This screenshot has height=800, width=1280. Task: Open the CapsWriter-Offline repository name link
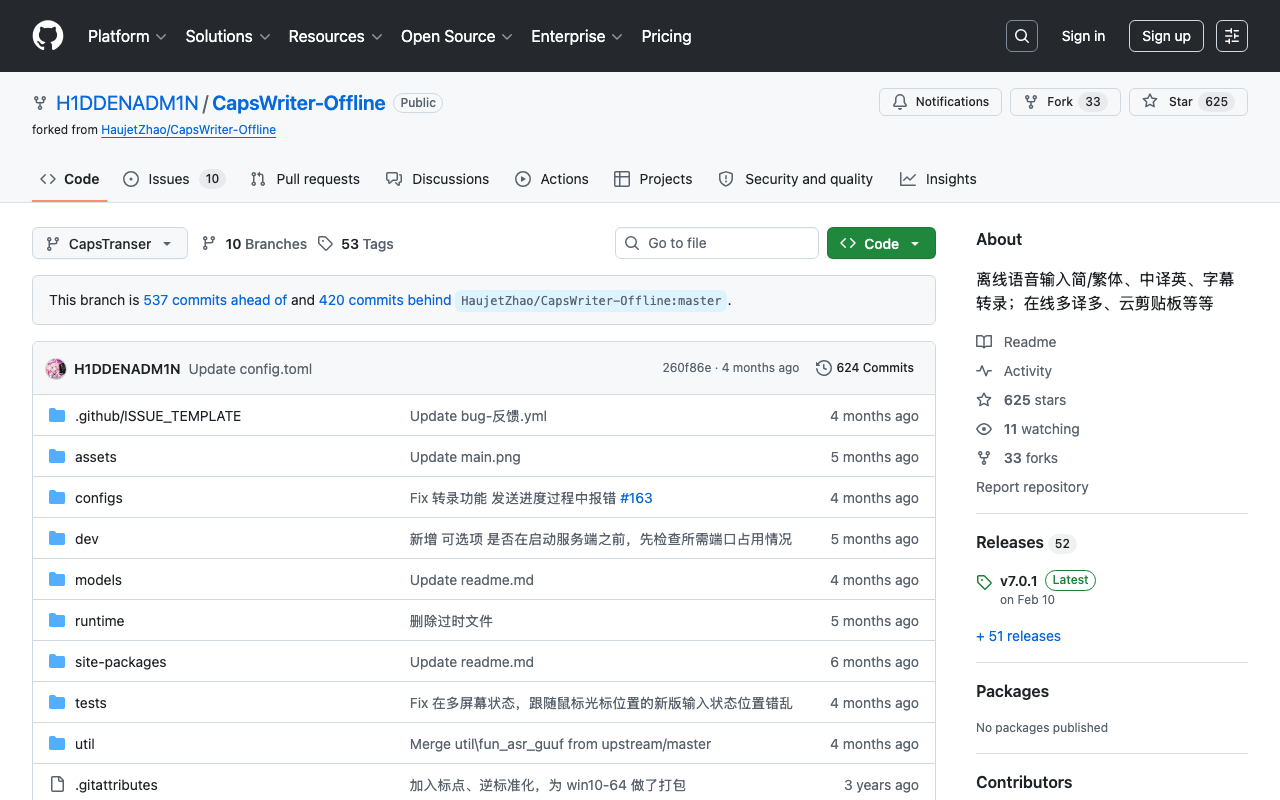click(x=299, y=103)
